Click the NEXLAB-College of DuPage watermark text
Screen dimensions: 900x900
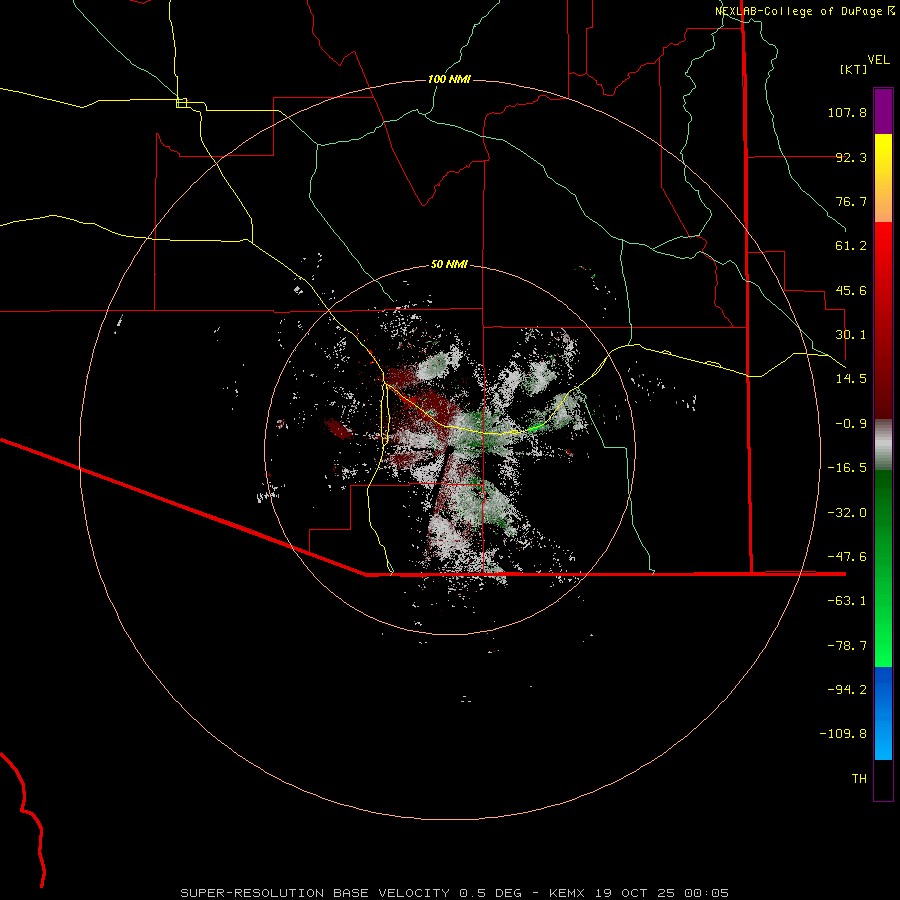click(x=804, y=11)
